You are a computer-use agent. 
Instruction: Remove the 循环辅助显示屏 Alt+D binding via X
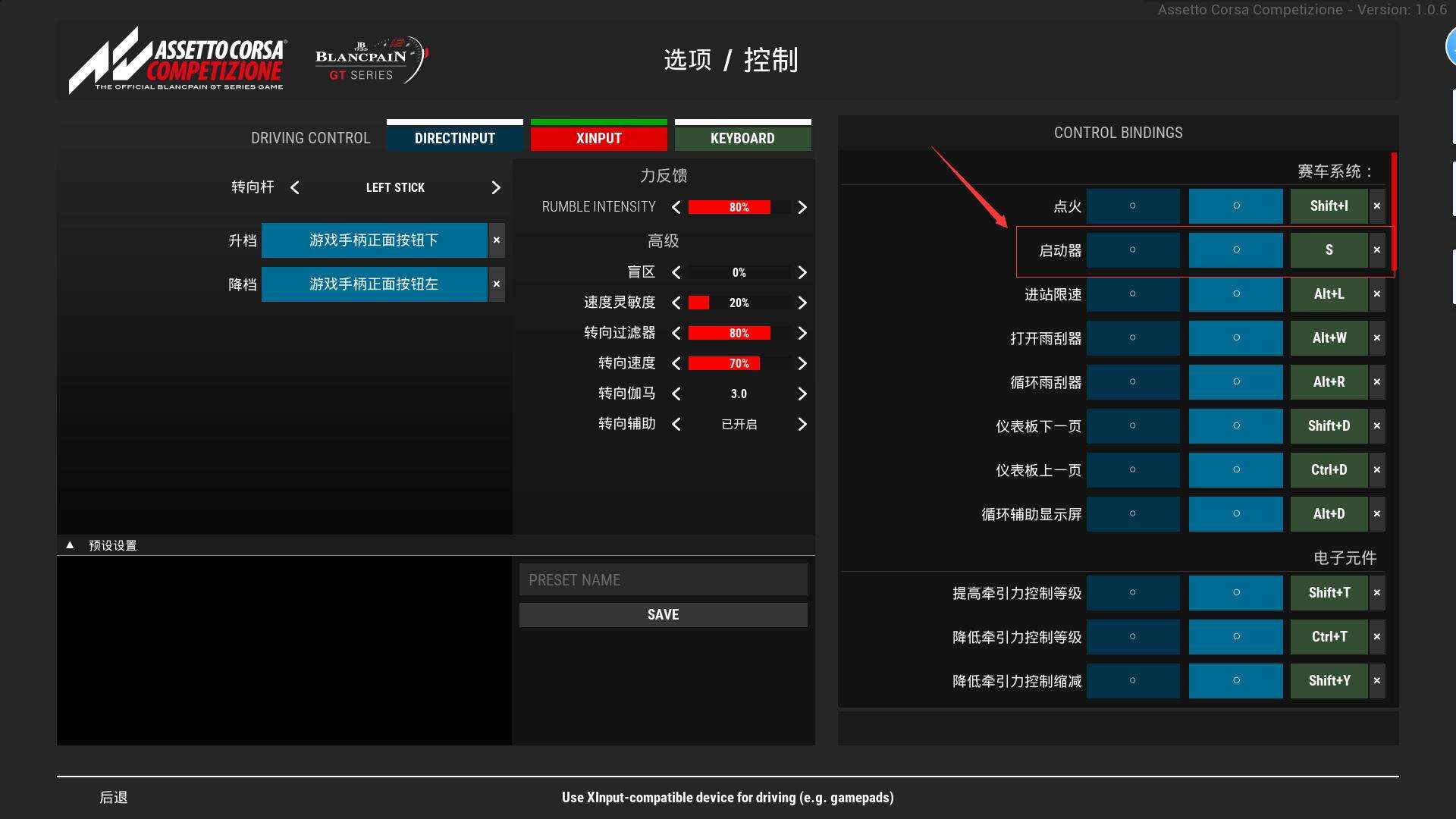(1377, 514)
